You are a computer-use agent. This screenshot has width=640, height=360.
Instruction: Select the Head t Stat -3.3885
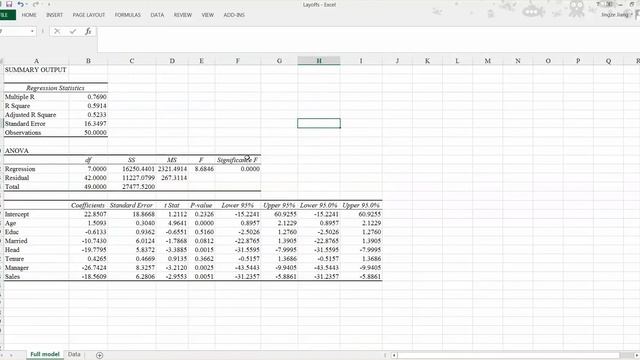click(172, 250)
